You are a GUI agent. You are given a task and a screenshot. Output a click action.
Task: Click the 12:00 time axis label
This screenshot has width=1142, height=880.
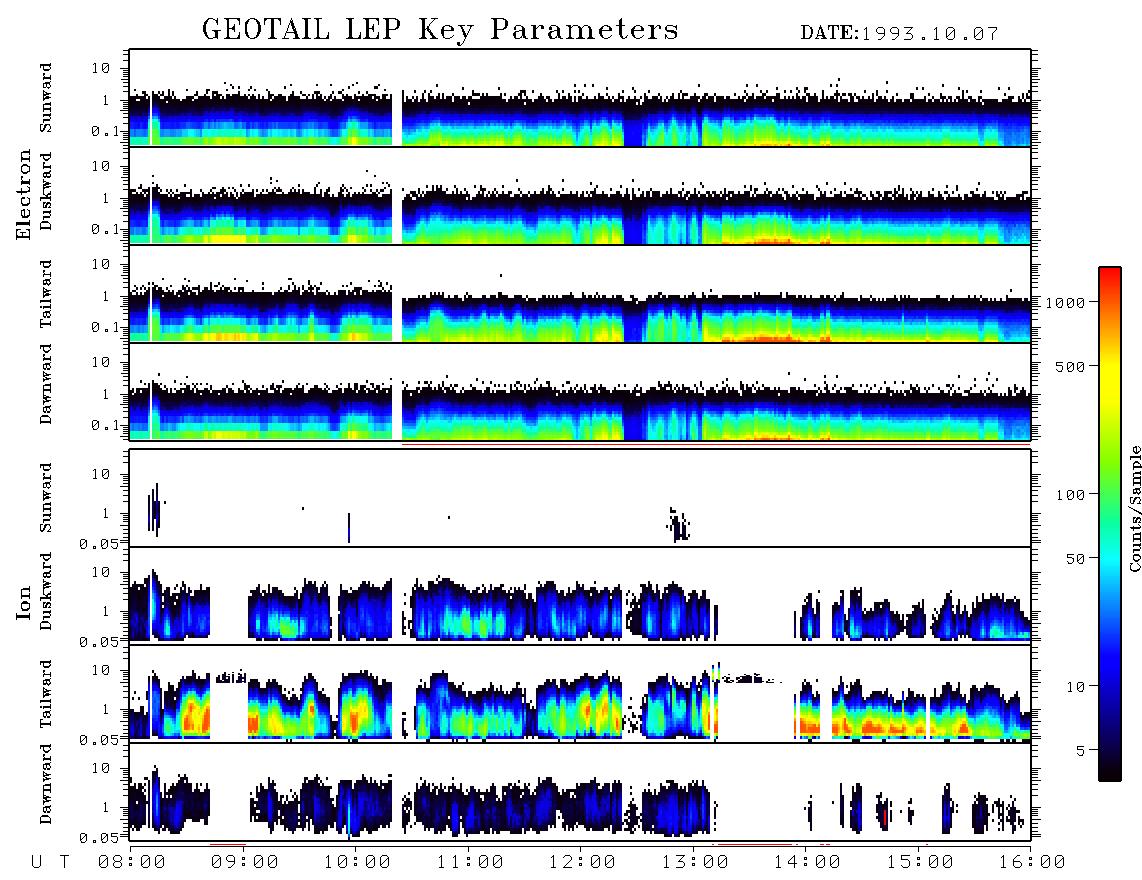(x=582, y=863)
